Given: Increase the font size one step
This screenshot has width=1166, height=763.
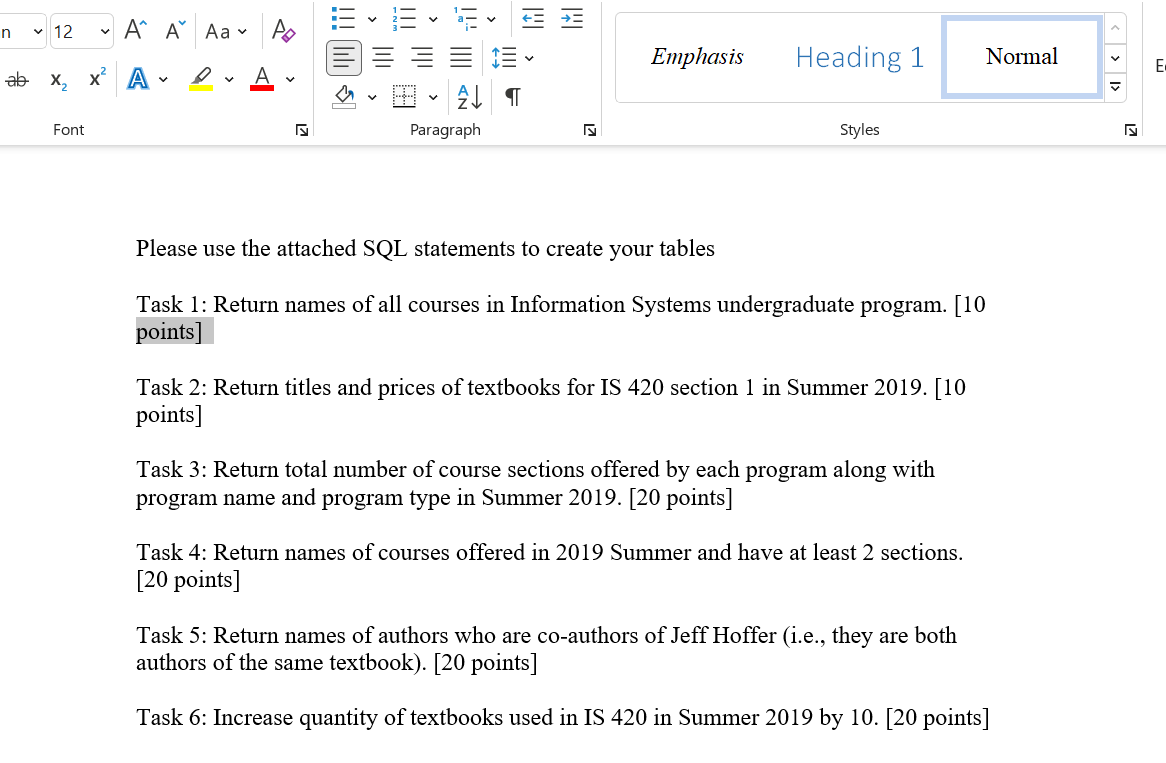Looking at the screenshot, I should click(x=134, y=30).
